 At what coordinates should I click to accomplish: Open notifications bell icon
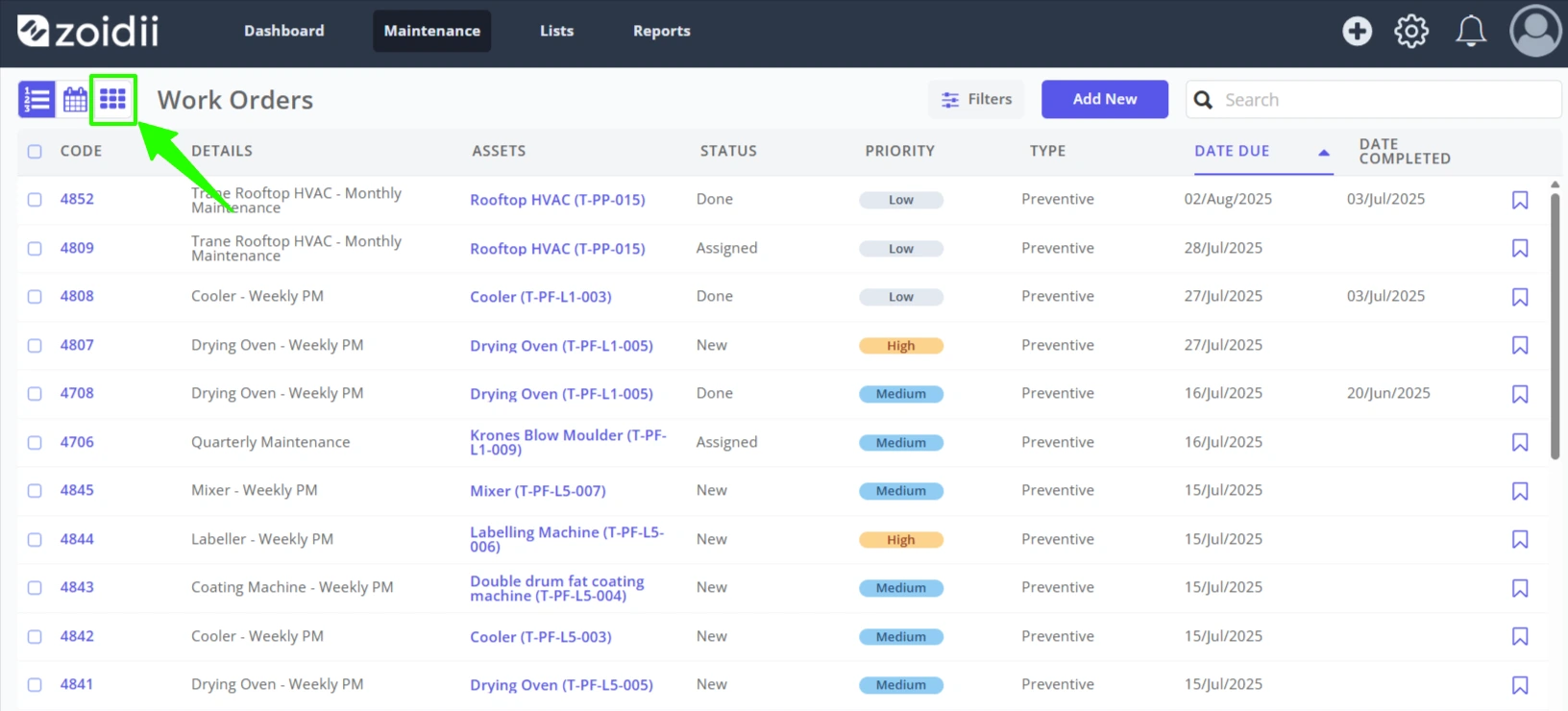coord(1471,31)
